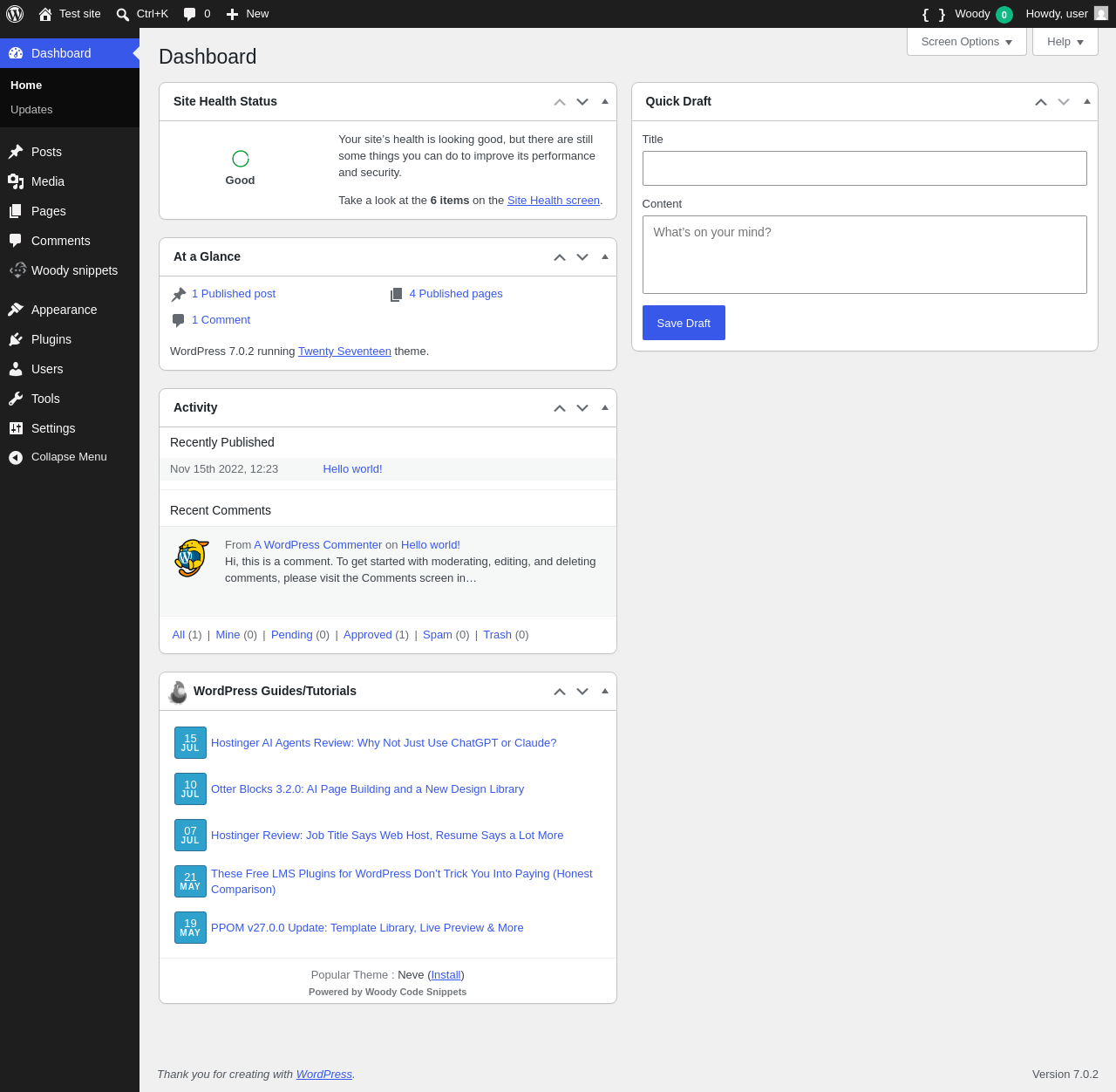Open the Test site home icon
1116x1092 pixels.
click(45, 14)
